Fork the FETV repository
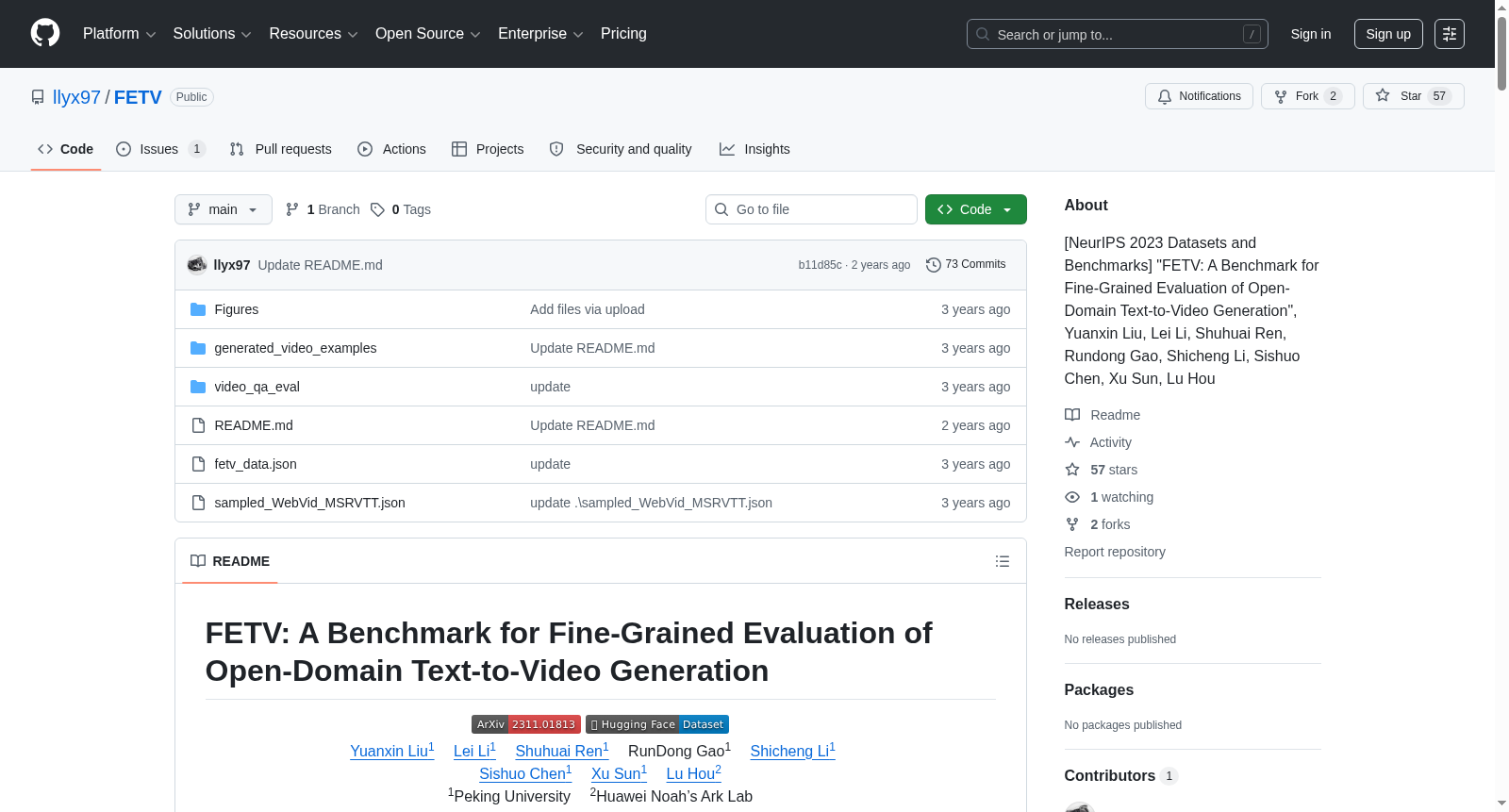1509x812 pixels. point(1307,96)
